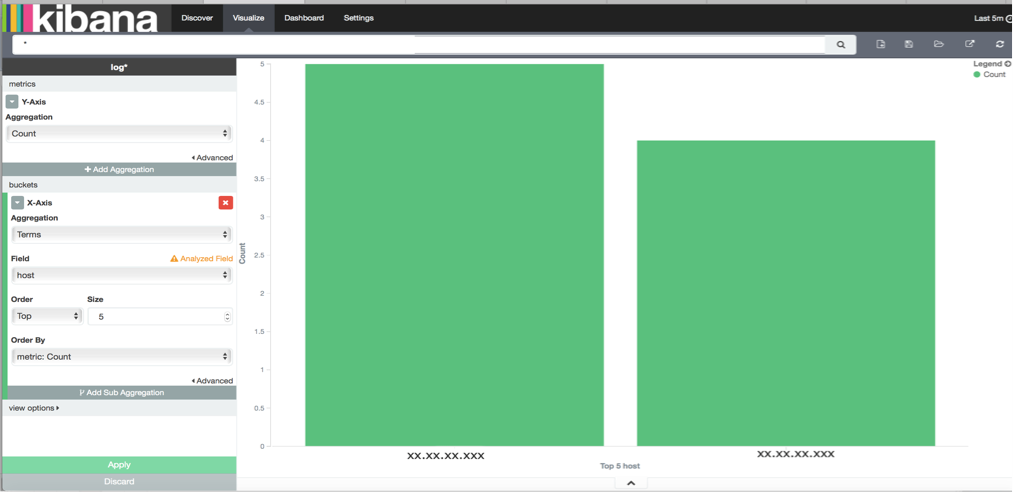1013x492 pixels.
Task: Open the Dashboard tab
Action: pyautogui.click(x=304, y=18)
